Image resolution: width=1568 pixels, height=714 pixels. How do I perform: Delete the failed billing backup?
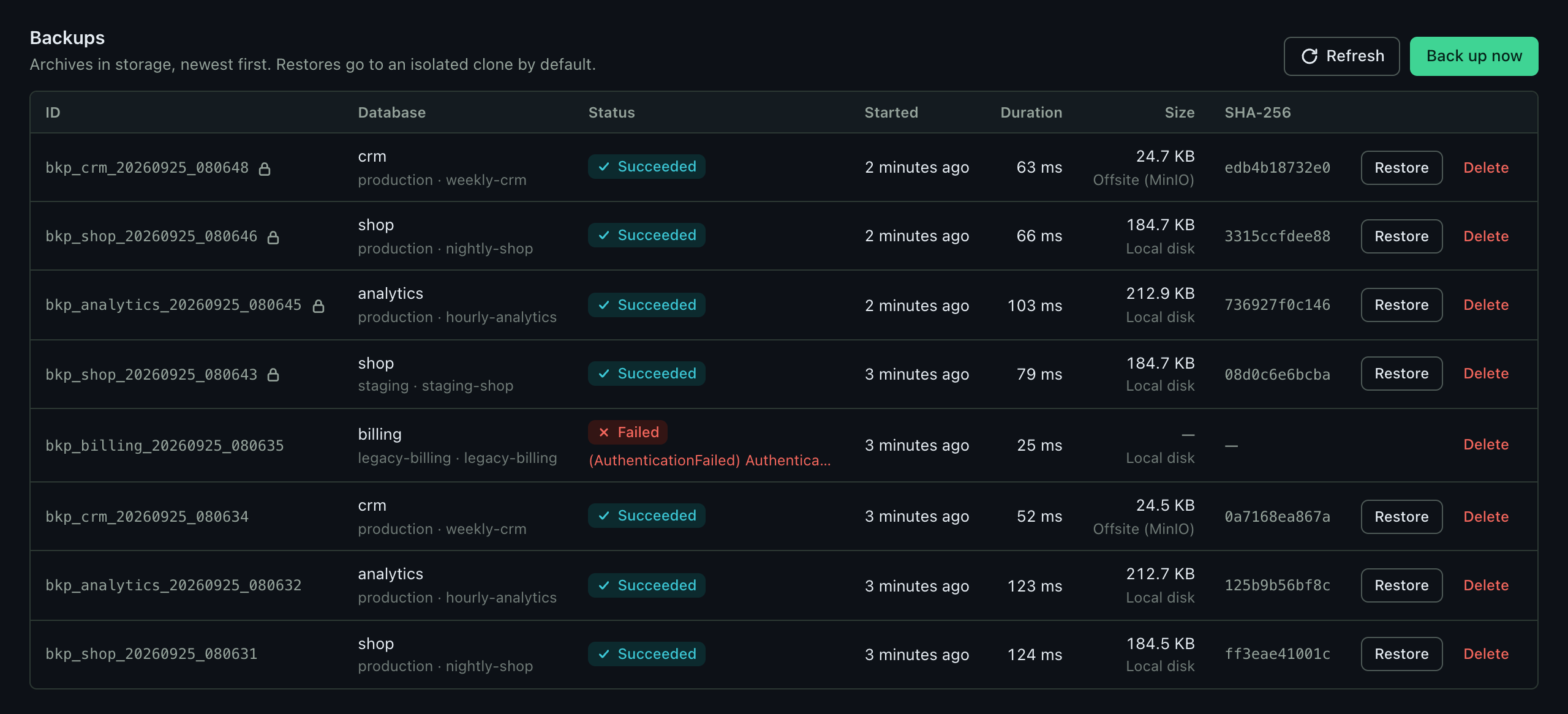pyautogui.click(x=1486, y=445)
